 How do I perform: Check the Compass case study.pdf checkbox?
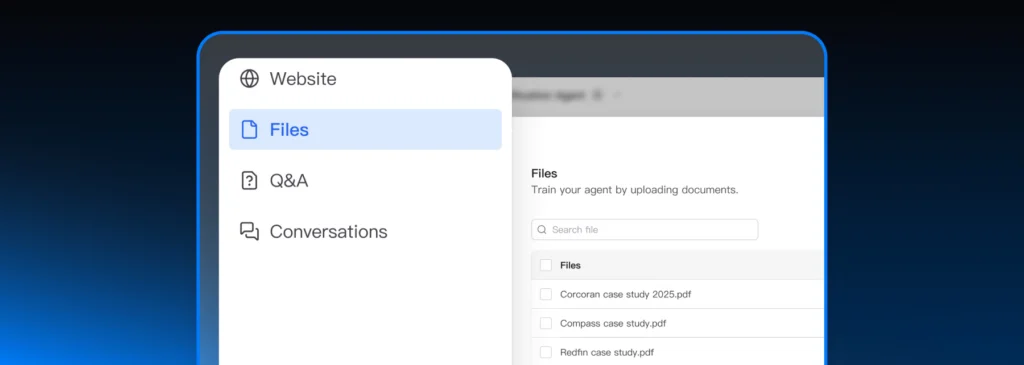click(x=546, y=323)
